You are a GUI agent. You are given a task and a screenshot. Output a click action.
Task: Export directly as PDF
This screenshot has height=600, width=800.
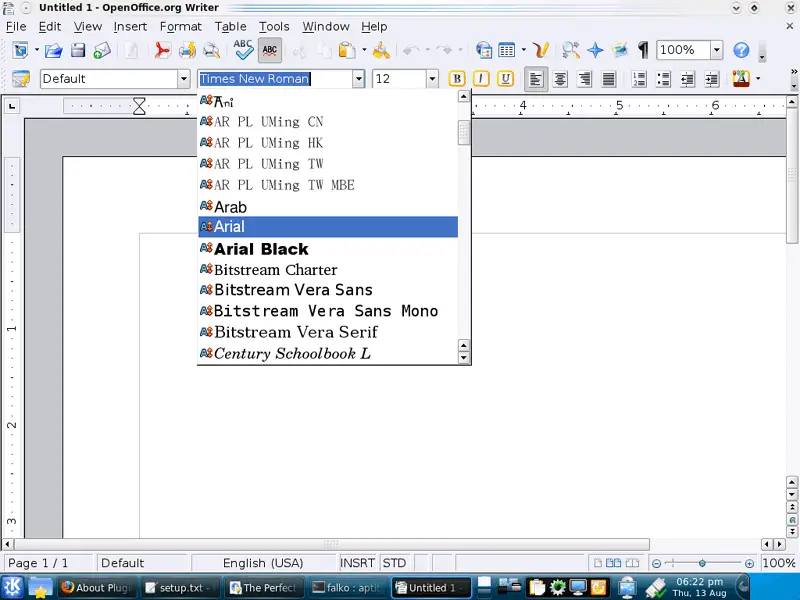162,50
